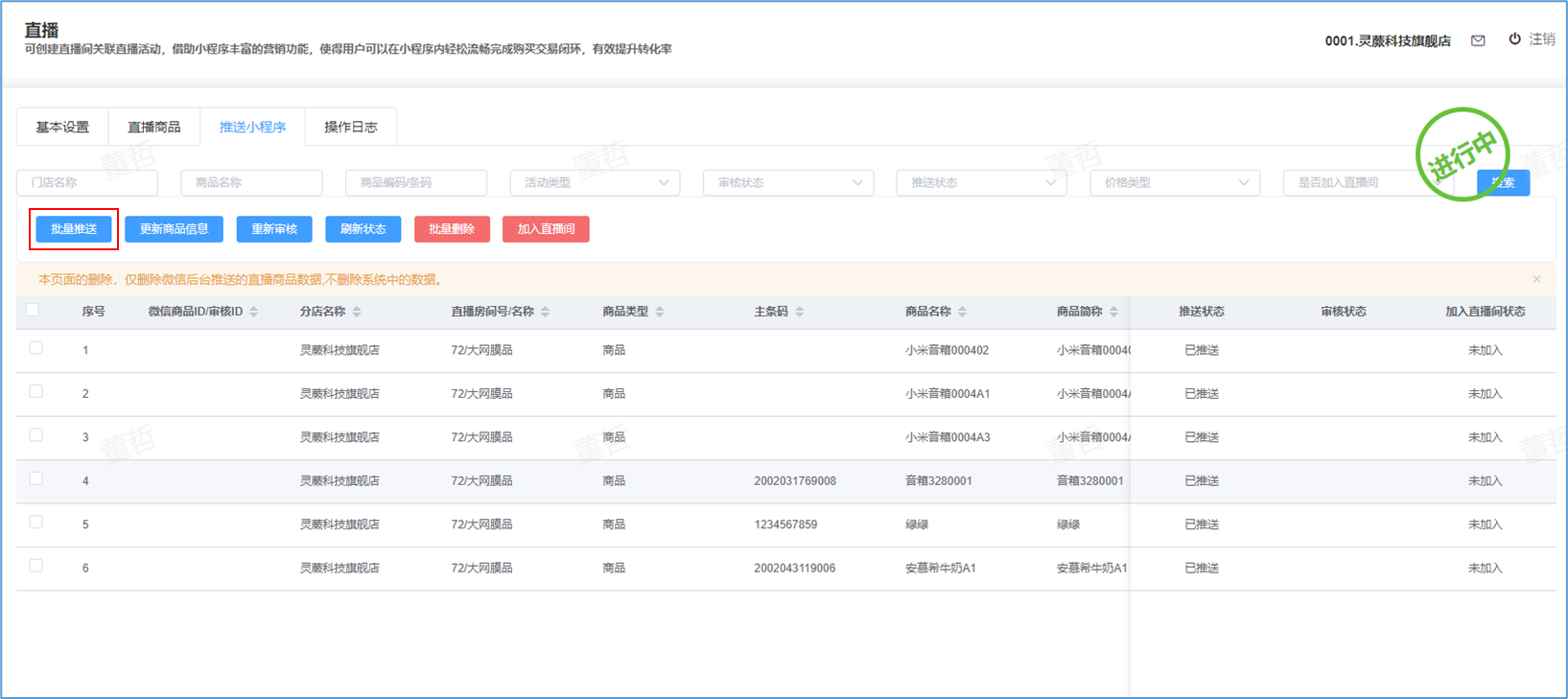The width and height of the screenshot is (1568, 699).
Task: Open the 审核状态 filter dropdown
Action: coord(788,182)
